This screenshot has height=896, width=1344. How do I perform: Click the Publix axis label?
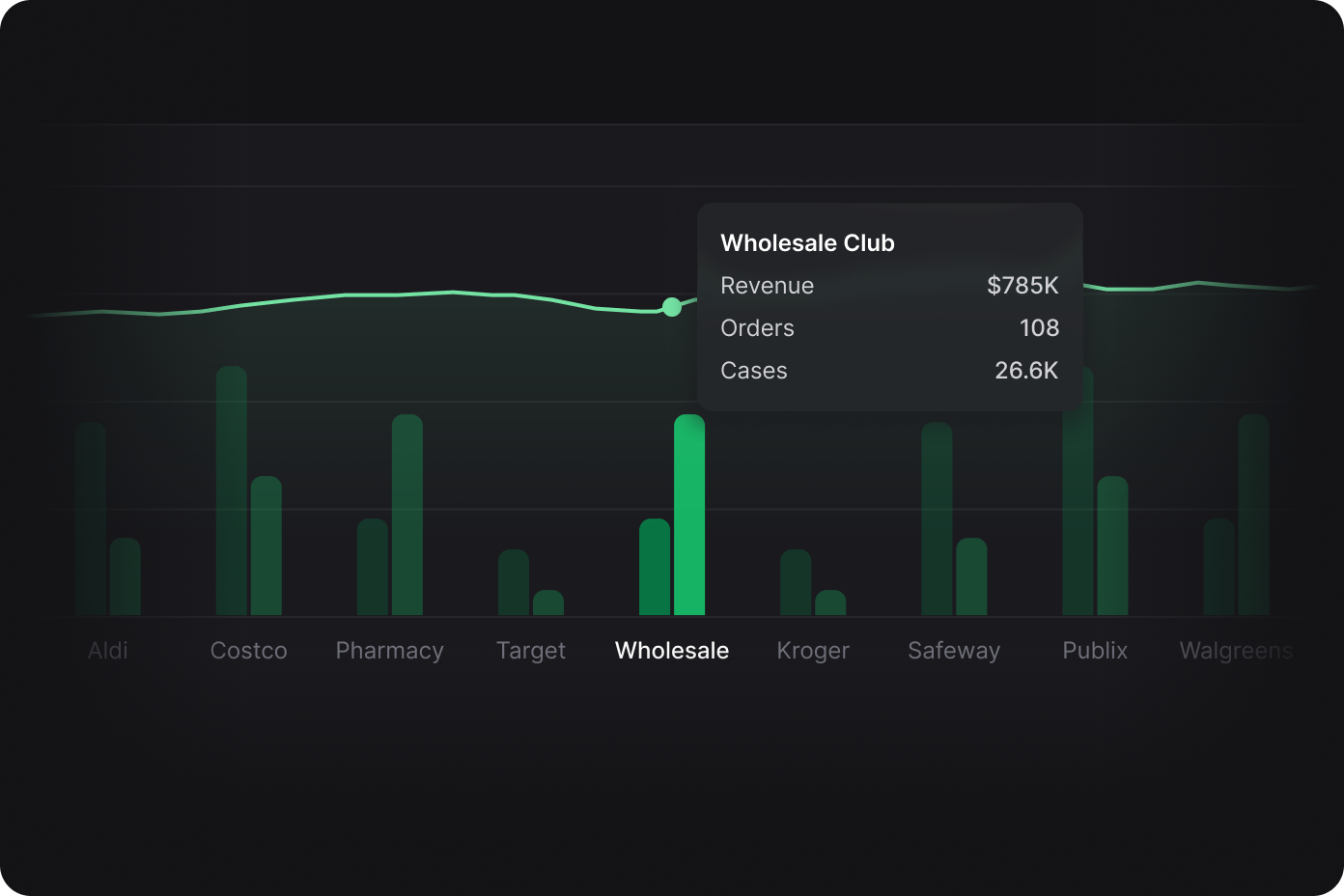point(1095,651)
